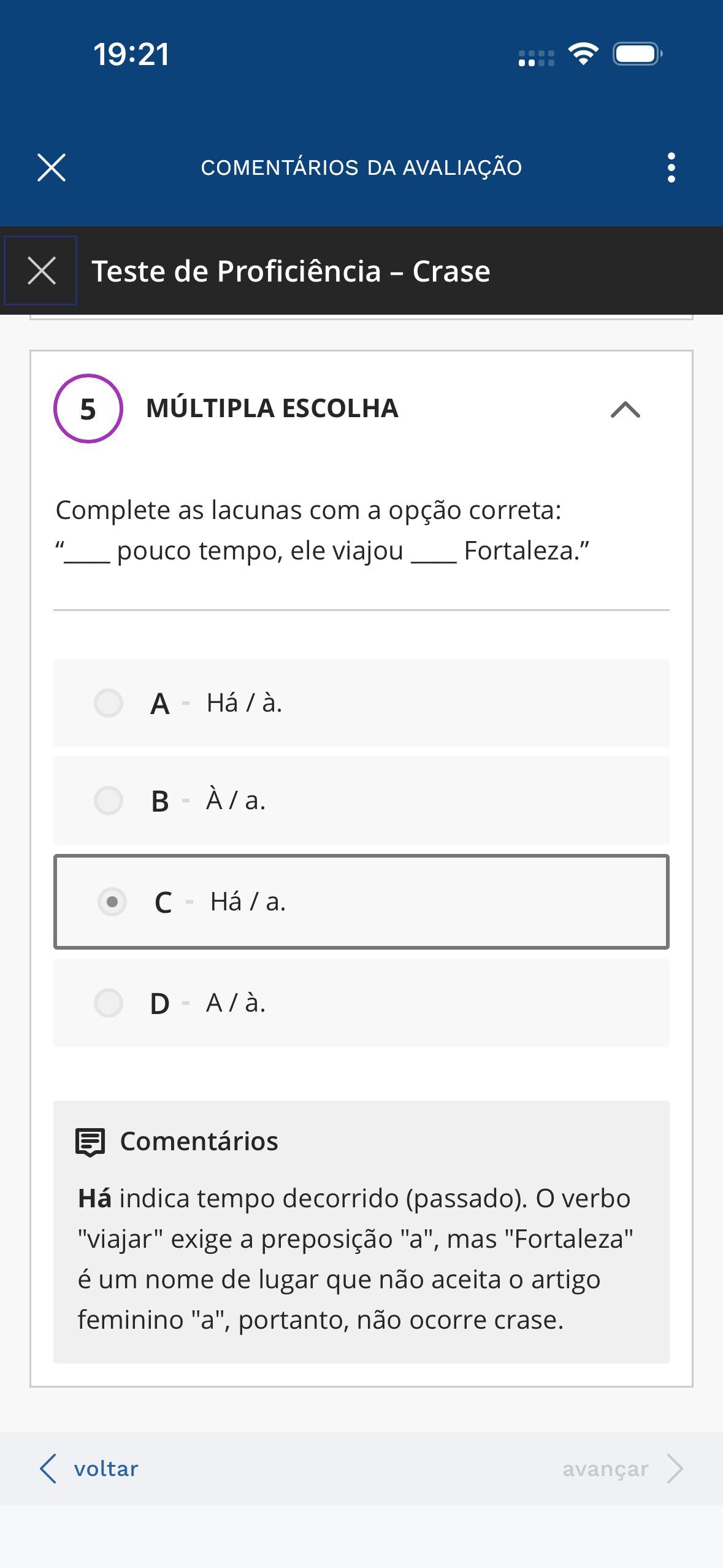Collapse question 5 with the chevron
The height and width of the screenshot is (1568, 723).
pyautogui.click(x=625, y=409)
